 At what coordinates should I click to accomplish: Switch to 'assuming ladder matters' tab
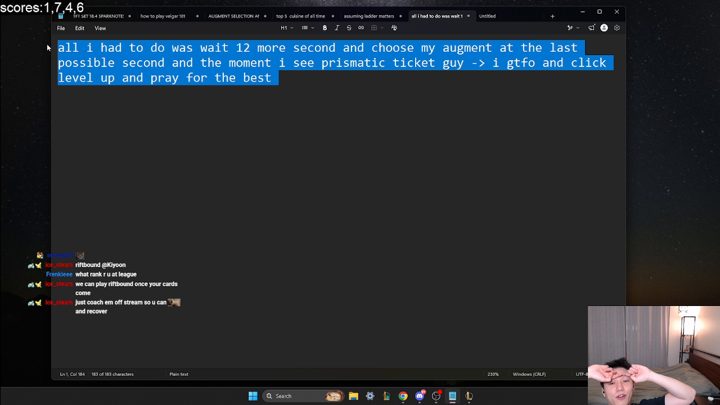coord(369,16)
